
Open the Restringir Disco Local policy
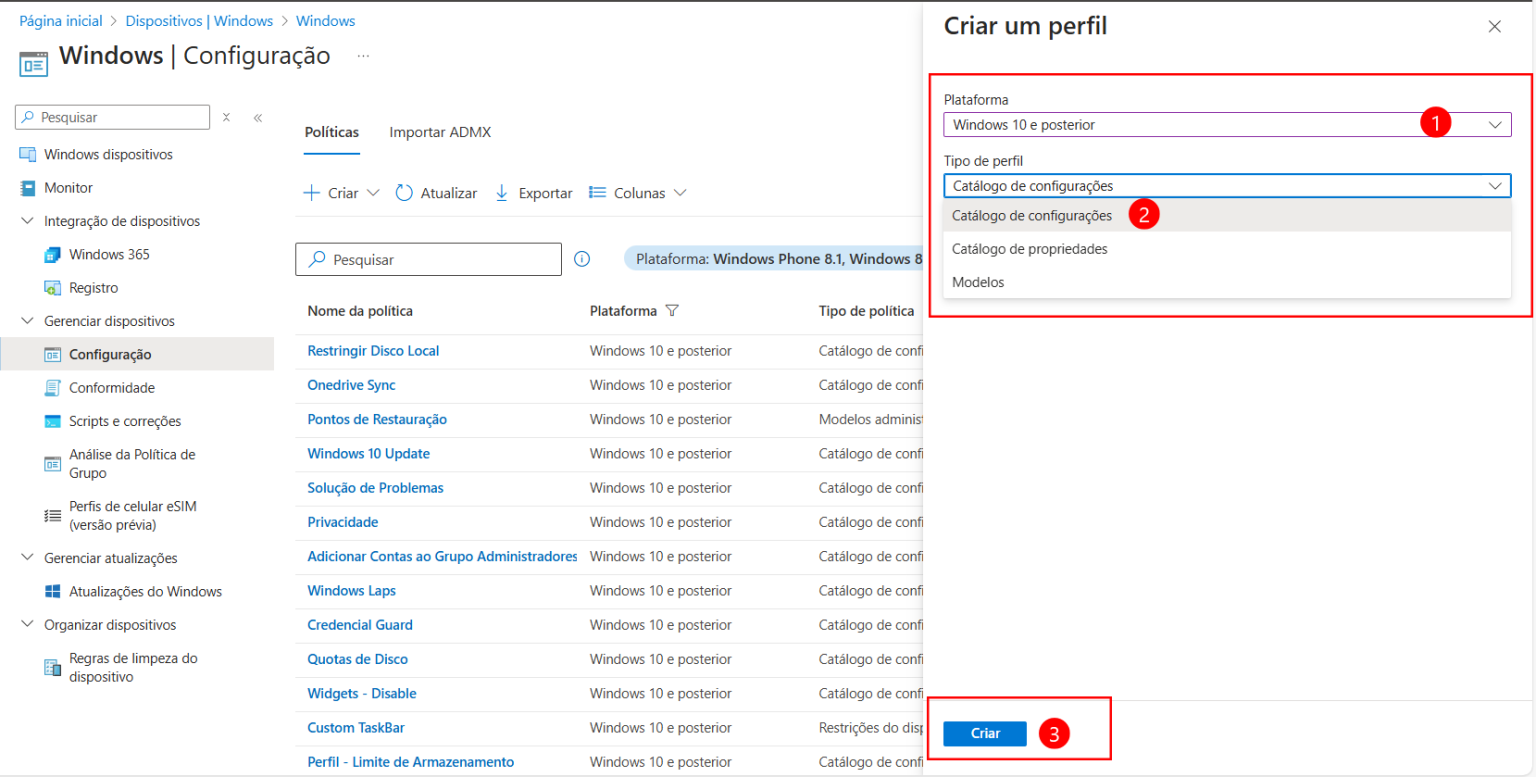pos(373,350)
